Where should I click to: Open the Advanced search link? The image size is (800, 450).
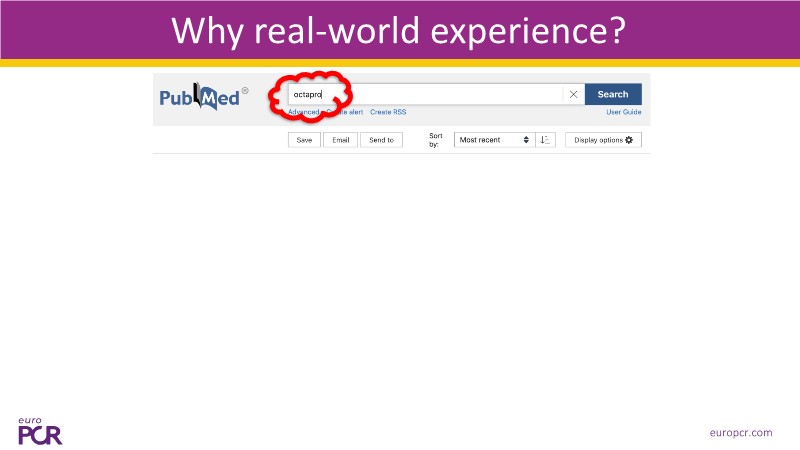pyautogui.click(x=302, y=112)
